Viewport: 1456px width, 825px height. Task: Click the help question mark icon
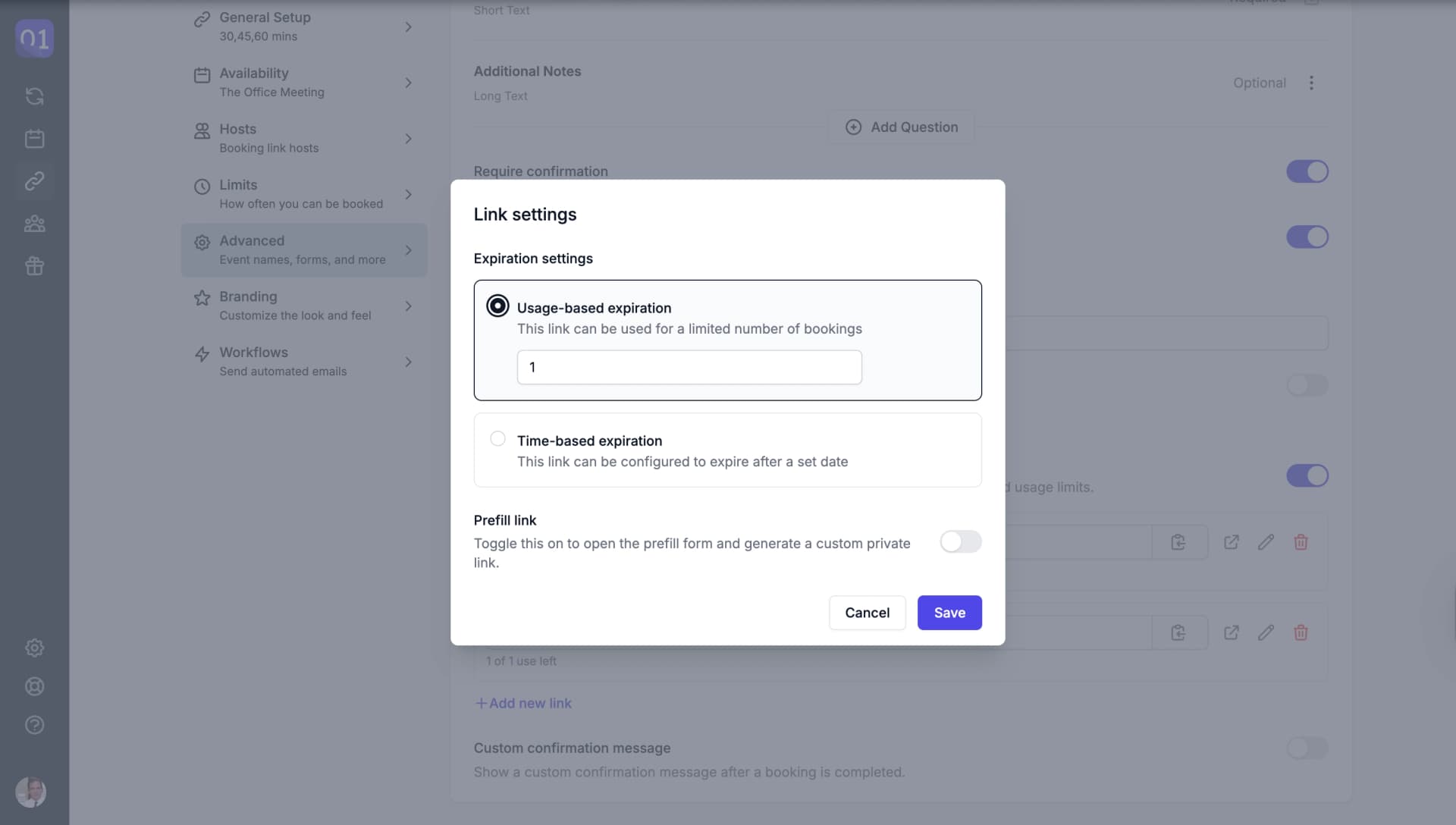[x=34, y=725]
